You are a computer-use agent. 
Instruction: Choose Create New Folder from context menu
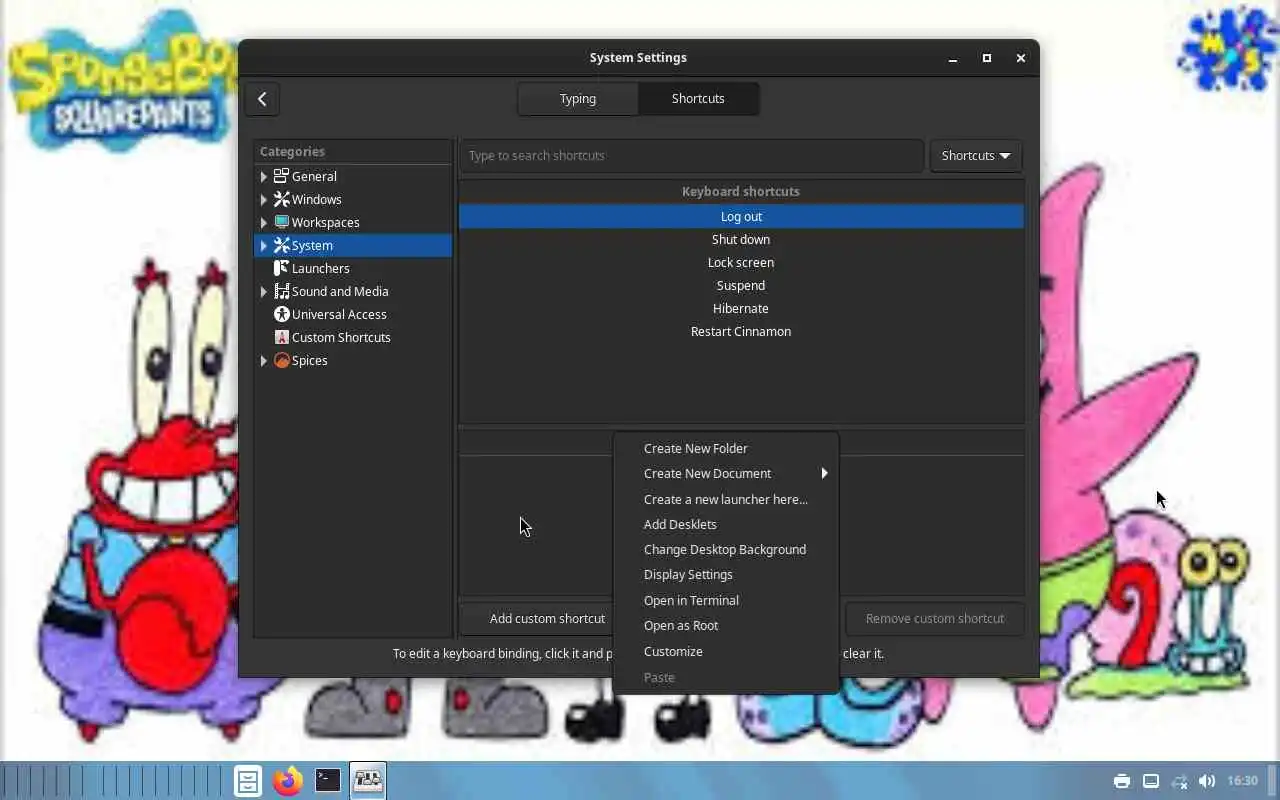click(x=726, y=448)
